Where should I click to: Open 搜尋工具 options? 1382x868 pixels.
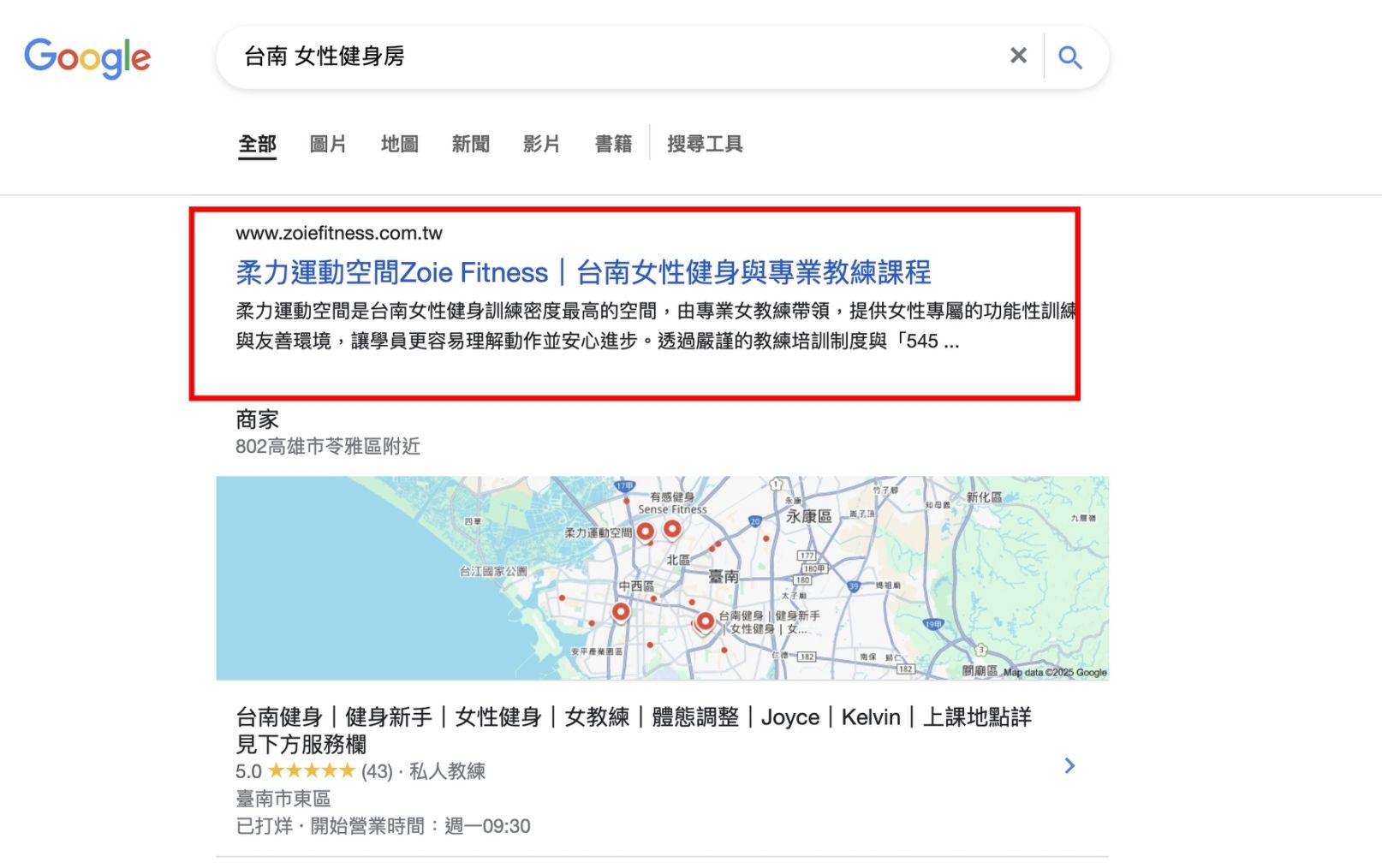[705, 144]
